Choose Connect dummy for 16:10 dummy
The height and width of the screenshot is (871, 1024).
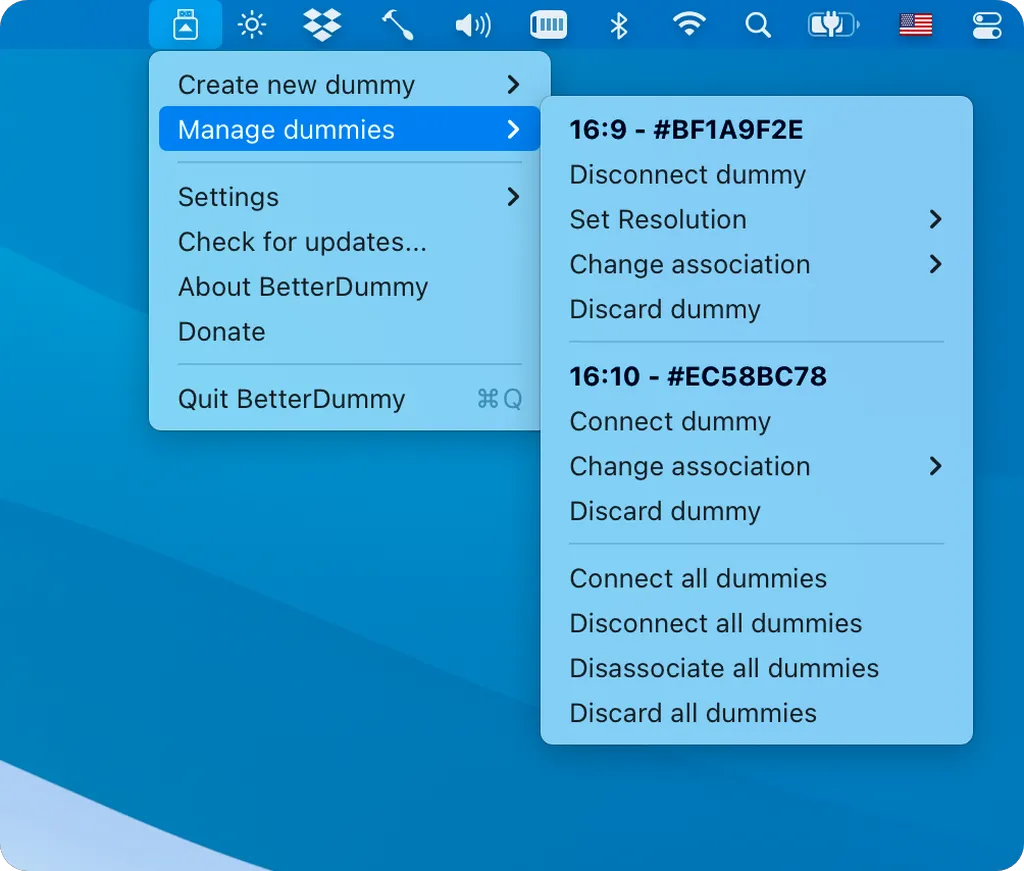[670, 422]
